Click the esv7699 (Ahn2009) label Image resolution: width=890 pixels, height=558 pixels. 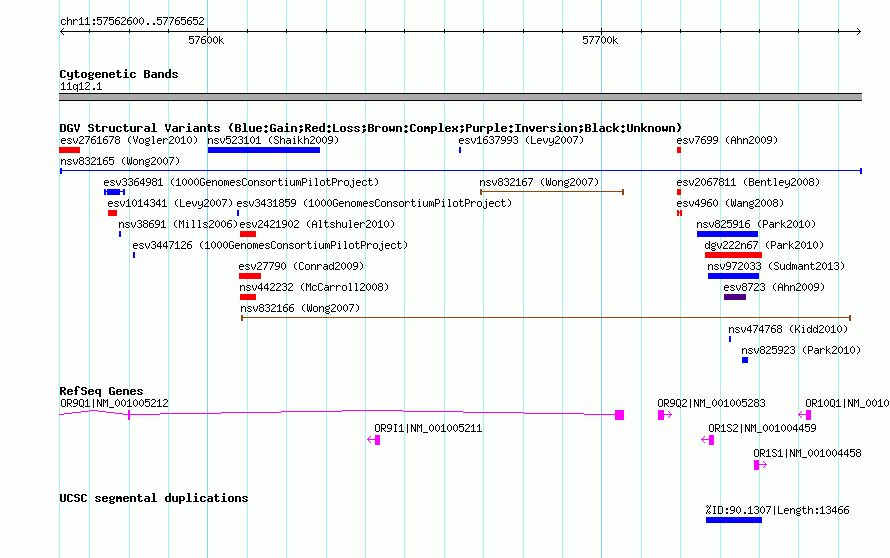click(727, 140)
